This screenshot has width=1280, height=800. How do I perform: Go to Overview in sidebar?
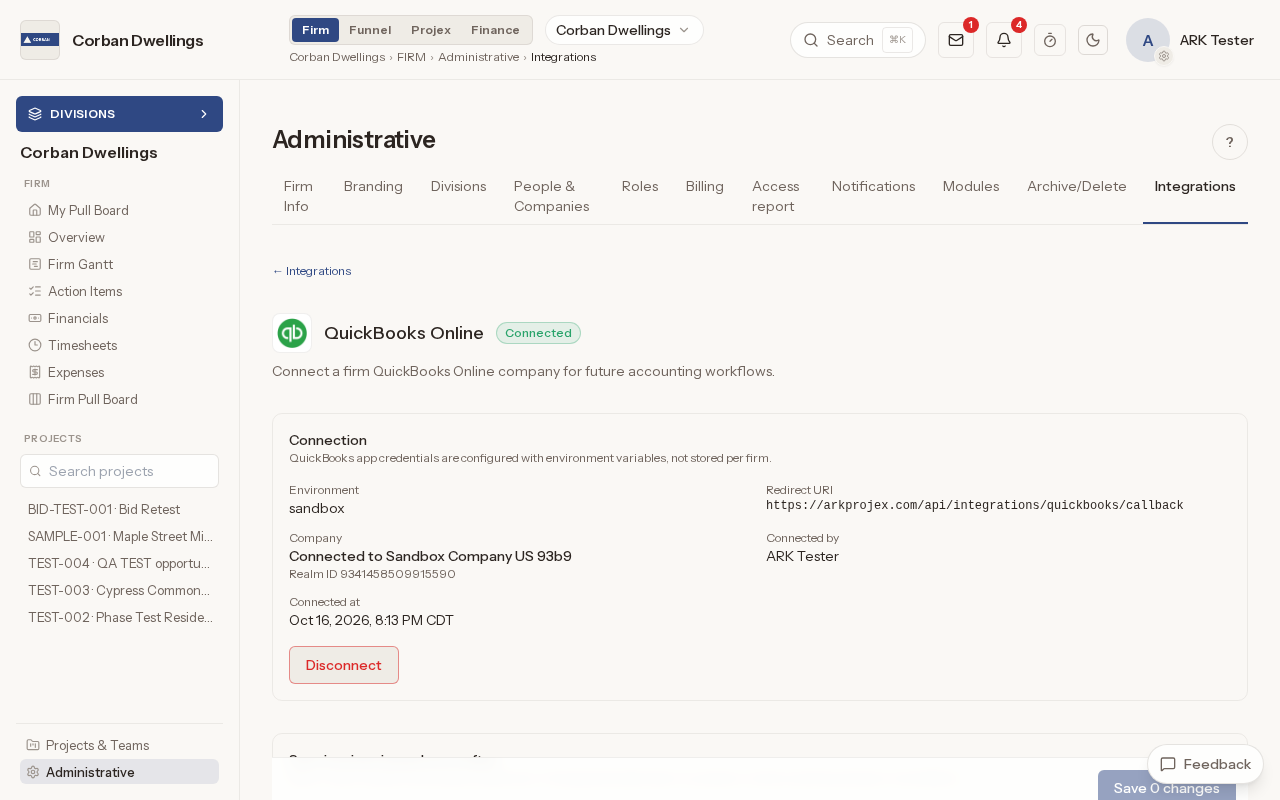[x=119, y=237]
